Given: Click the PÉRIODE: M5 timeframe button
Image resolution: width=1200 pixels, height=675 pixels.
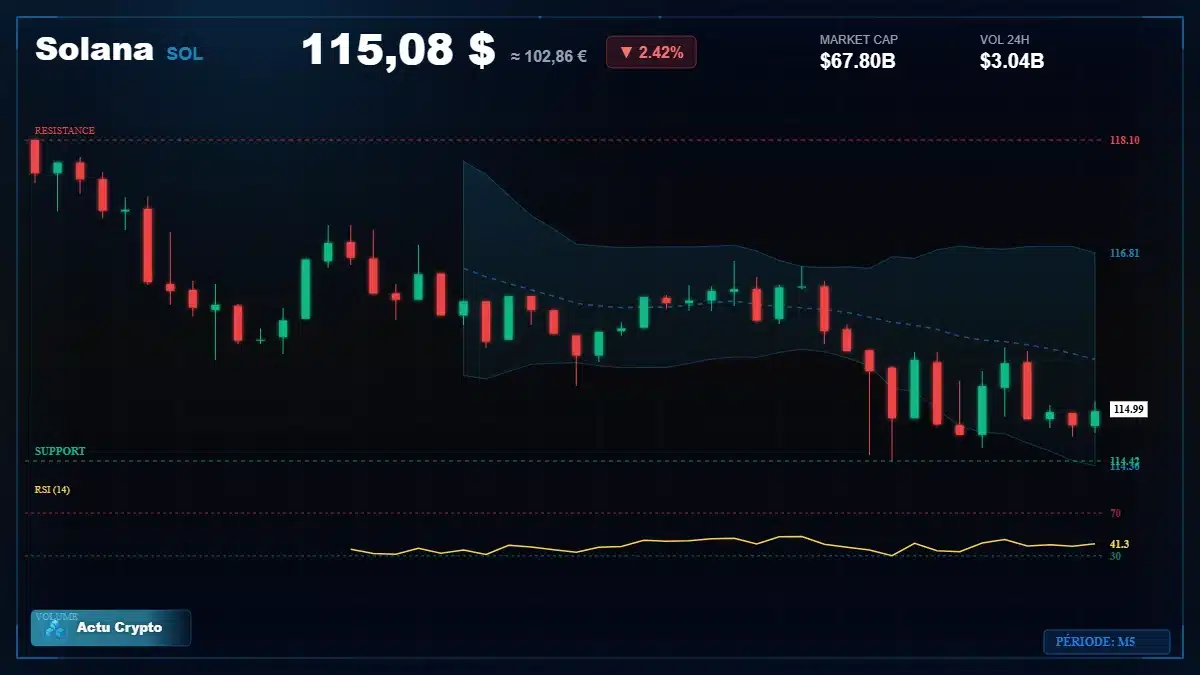Looking at the screenshot, I should pos(1107,642).
